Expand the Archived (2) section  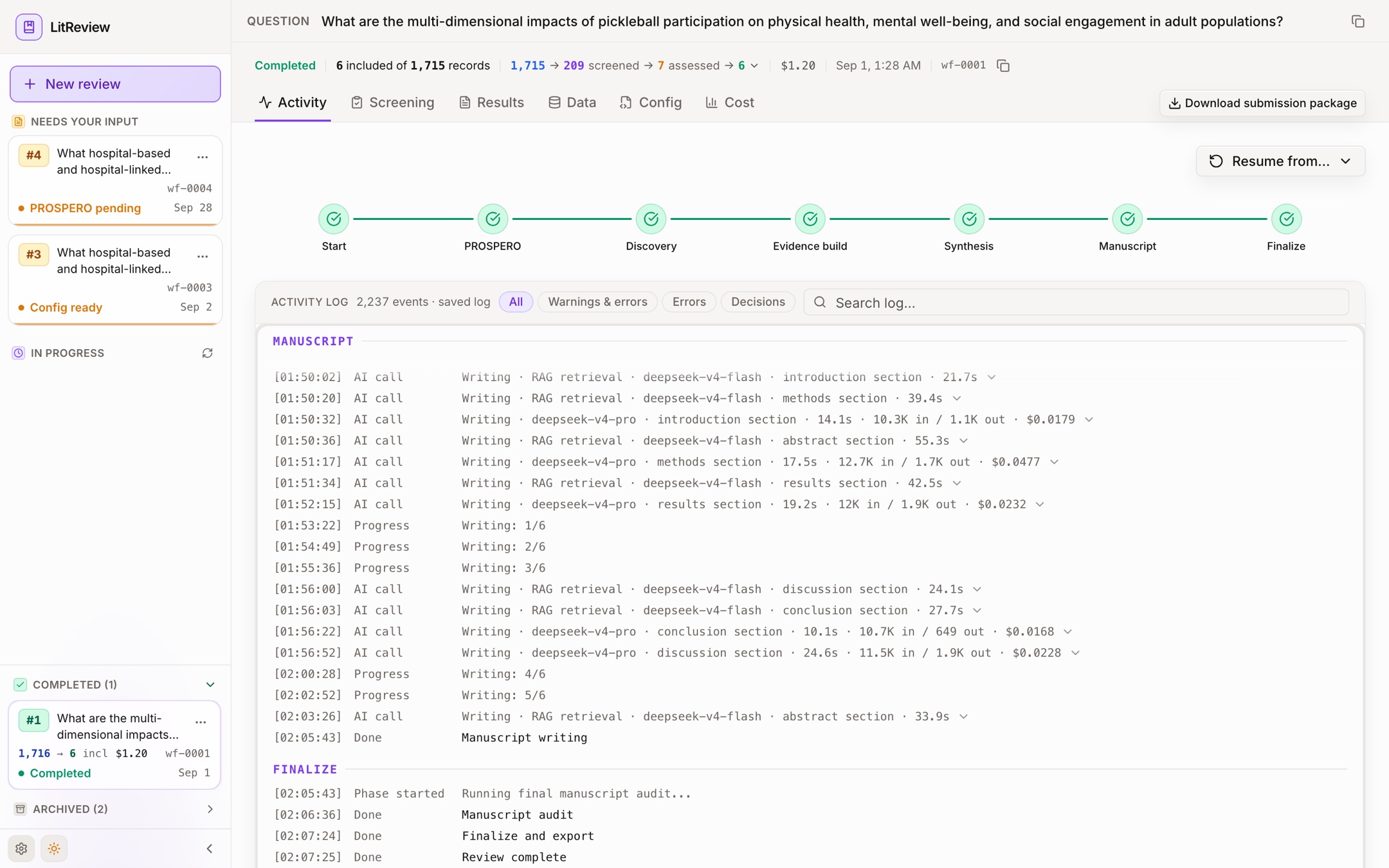pos(210,809)
